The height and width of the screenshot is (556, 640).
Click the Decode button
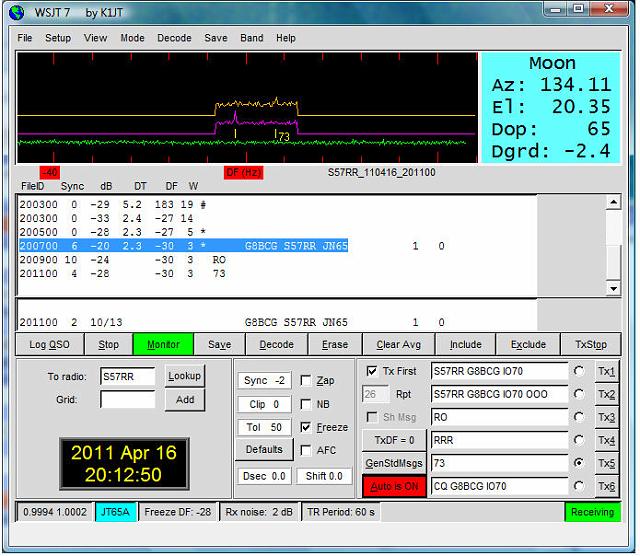(277, 345)
